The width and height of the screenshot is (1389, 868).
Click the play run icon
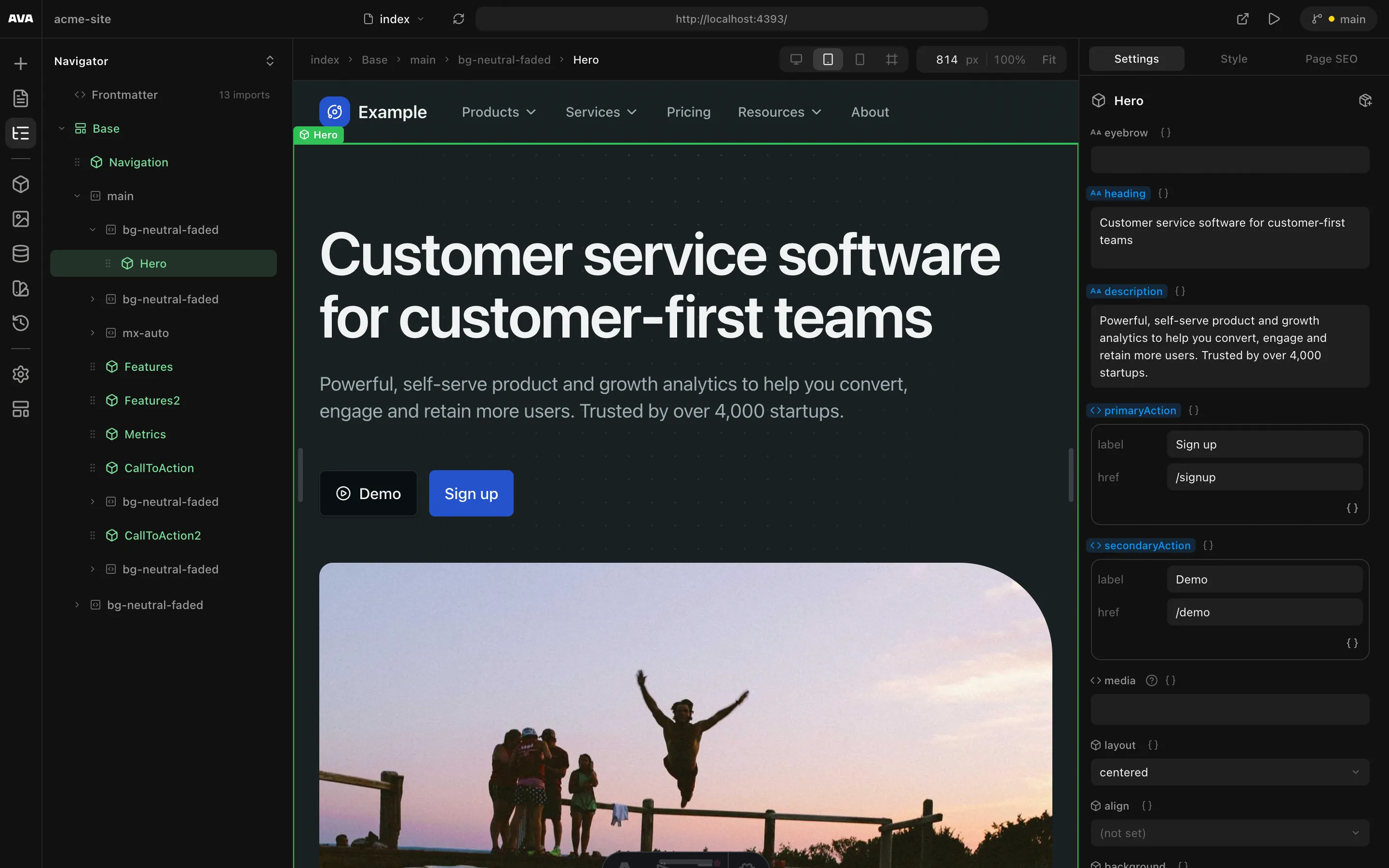point(1274,19)
